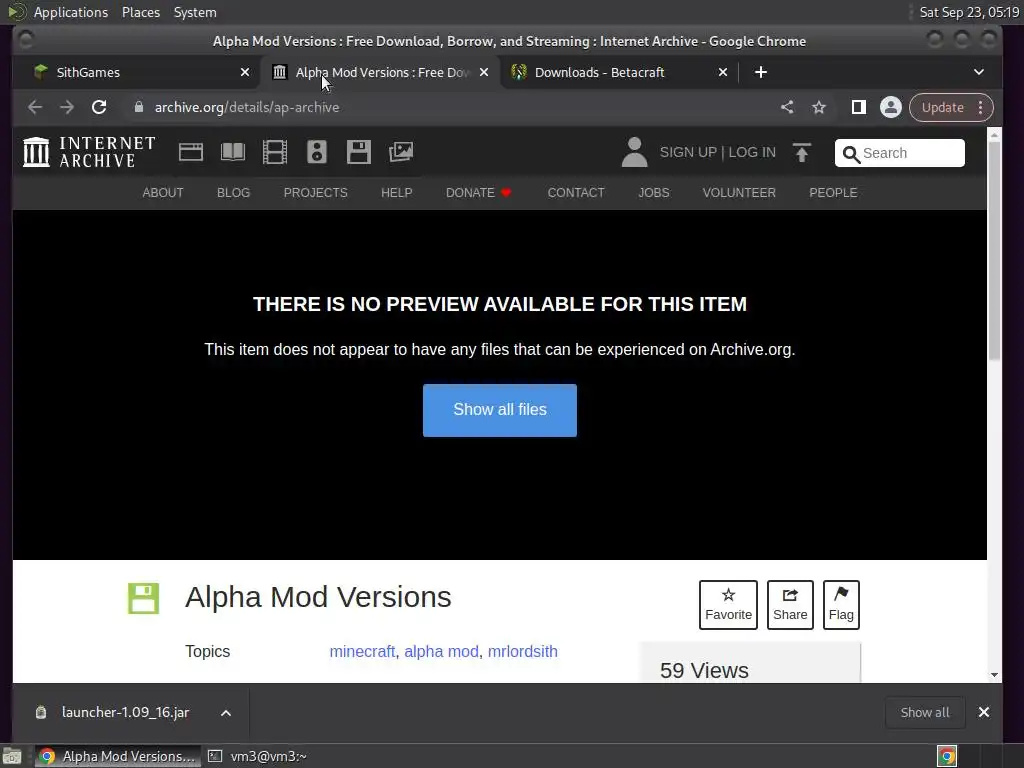The image size is (1024, 768).
Task: Click the magnifier icon in Search box
Action: pos(851,154)
